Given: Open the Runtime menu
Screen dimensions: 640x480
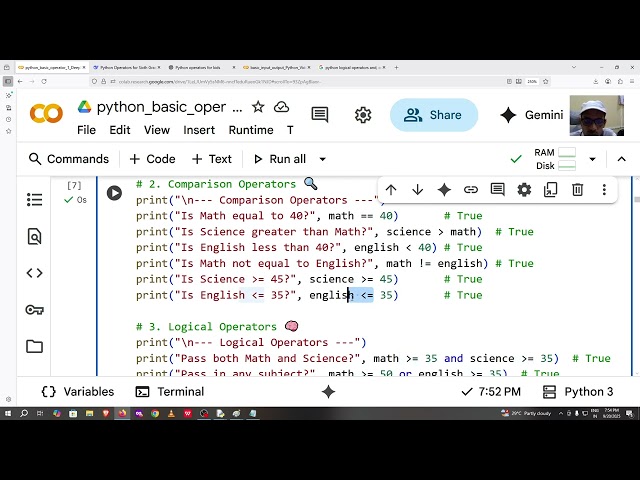Looking at the screenshot, I should coord(251,130).
